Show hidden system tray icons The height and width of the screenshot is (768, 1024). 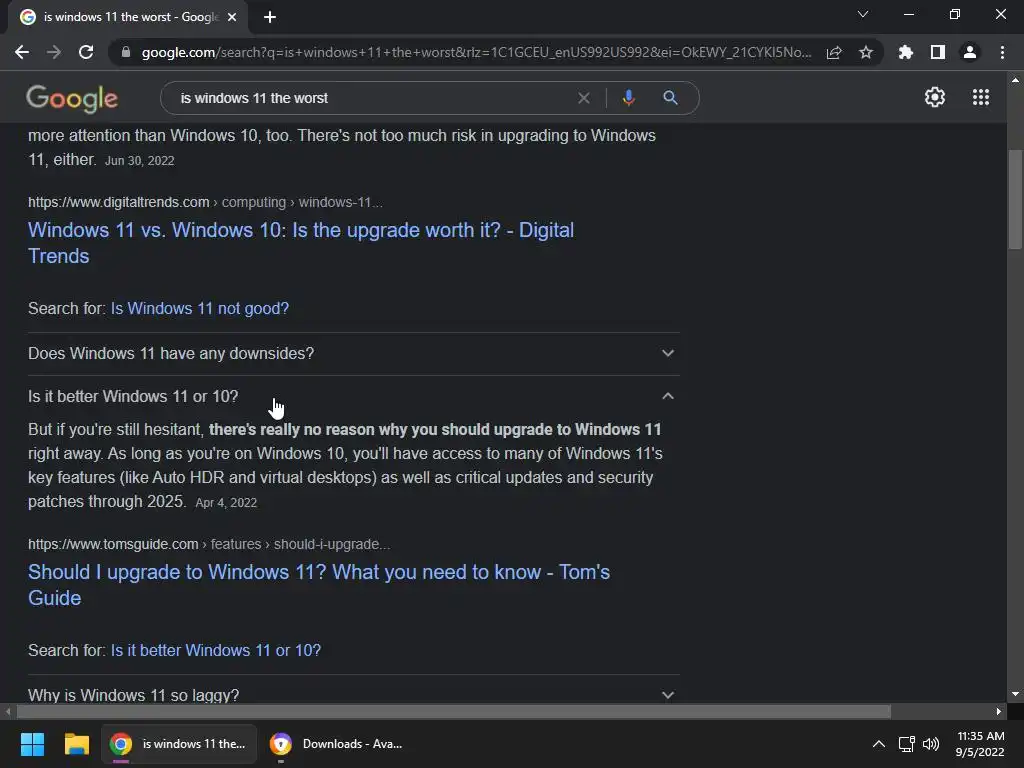[x=879, y=744]
